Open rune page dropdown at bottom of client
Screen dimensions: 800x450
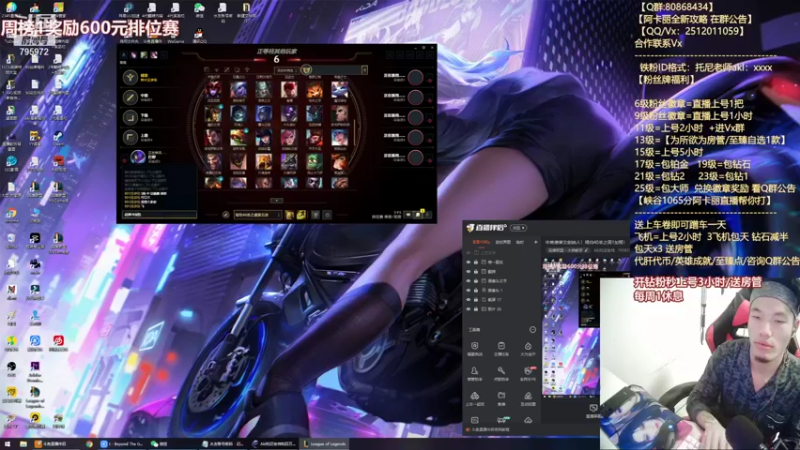(x=258, y=215)
